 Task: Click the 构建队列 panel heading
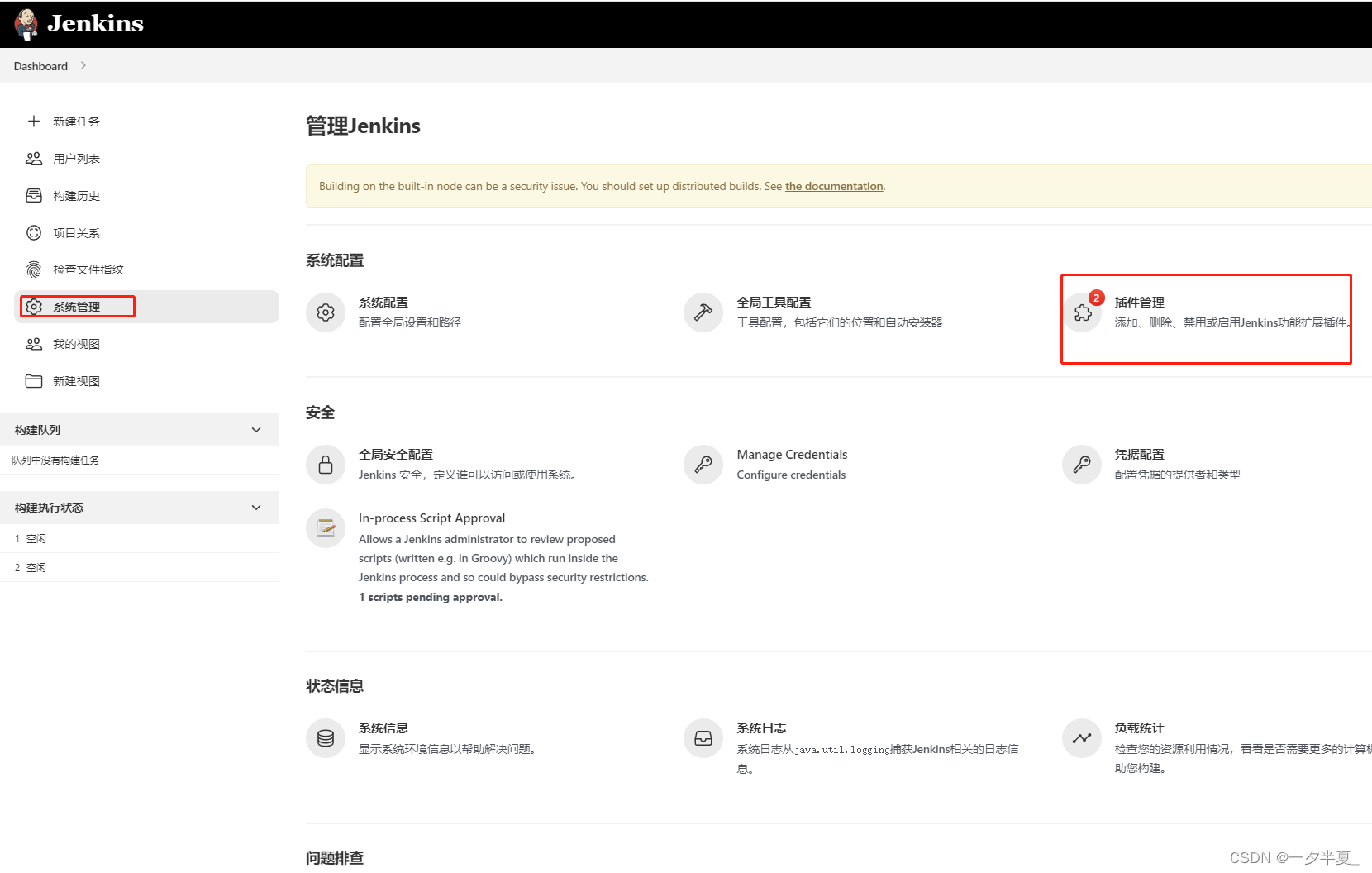click(x=37, y=430)
